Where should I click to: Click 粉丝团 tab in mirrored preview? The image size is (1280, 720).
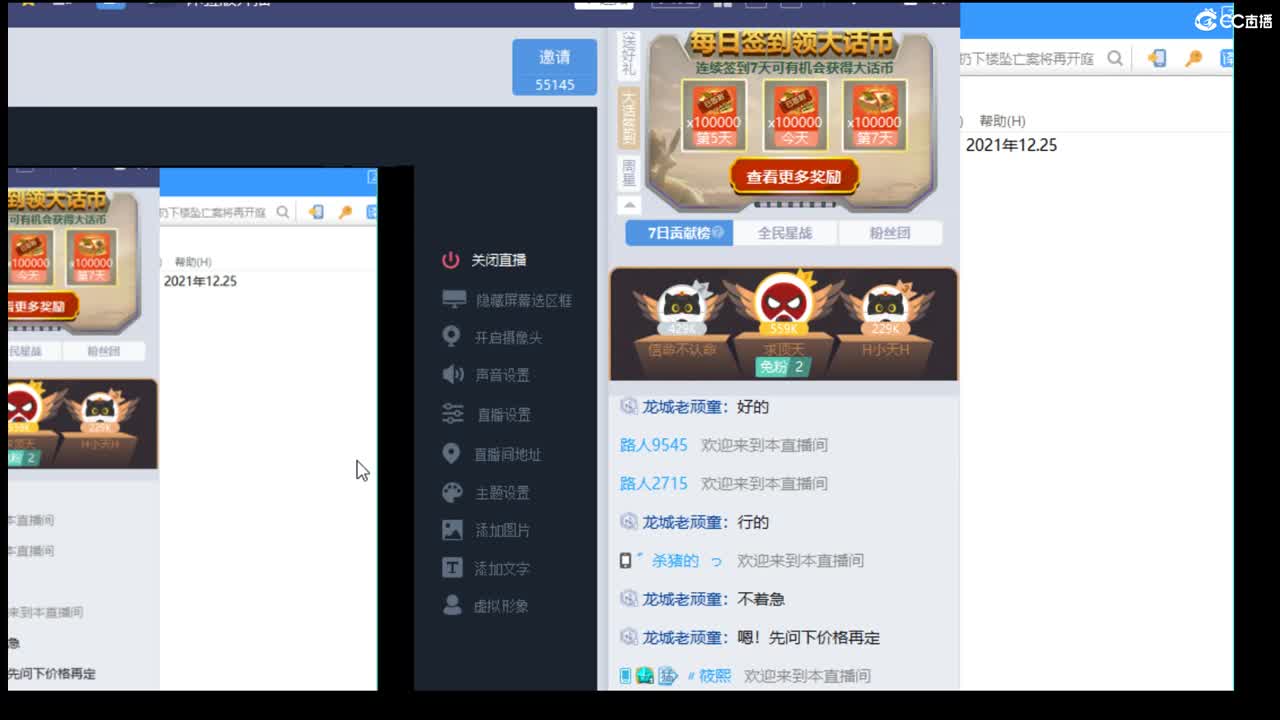[103, 351]
